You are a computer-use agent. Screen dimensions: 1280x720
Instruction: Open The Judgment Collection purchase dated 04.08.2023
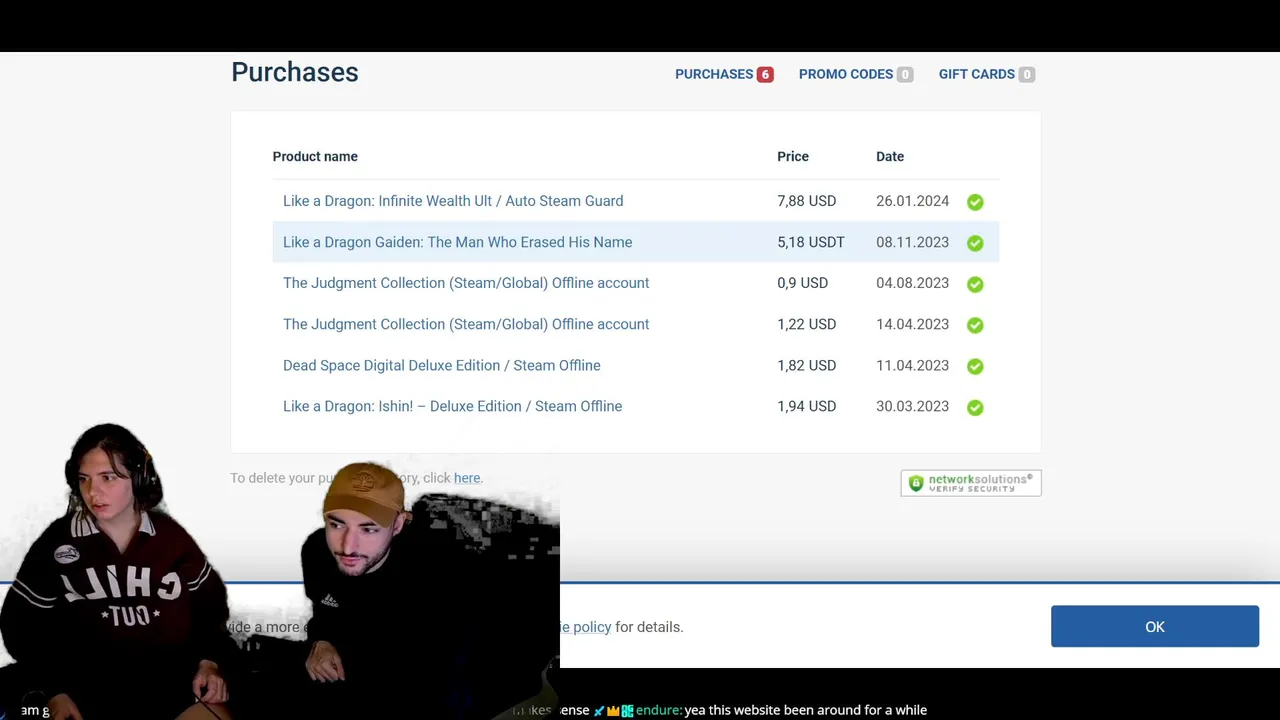[466, 283]
